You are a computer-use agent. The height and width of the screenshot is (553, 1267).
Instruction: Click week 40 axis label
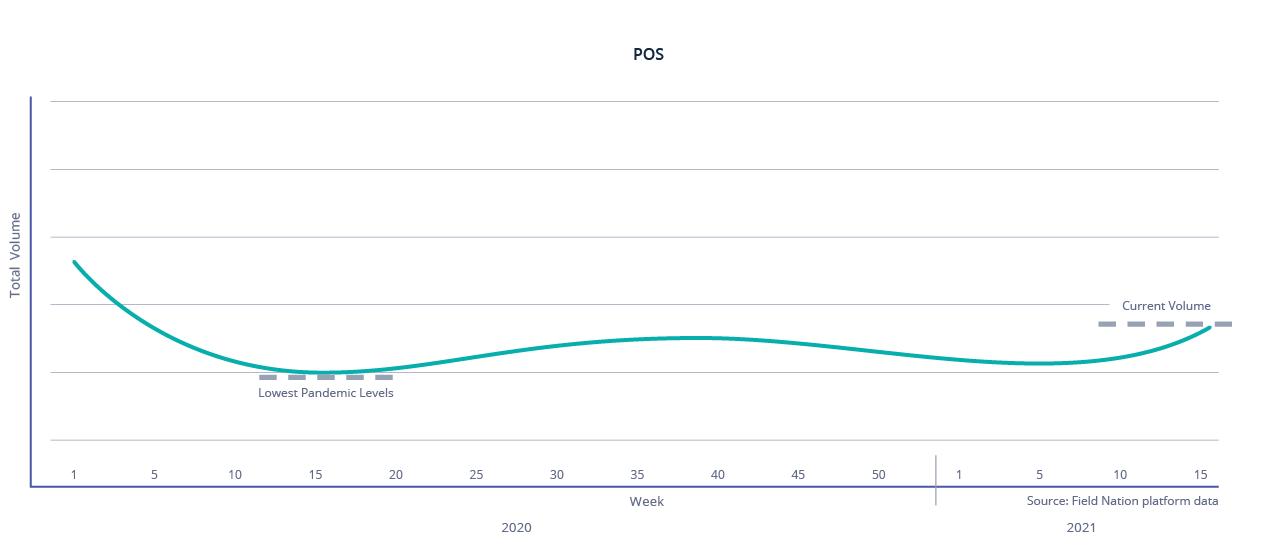tap(717, 474)
